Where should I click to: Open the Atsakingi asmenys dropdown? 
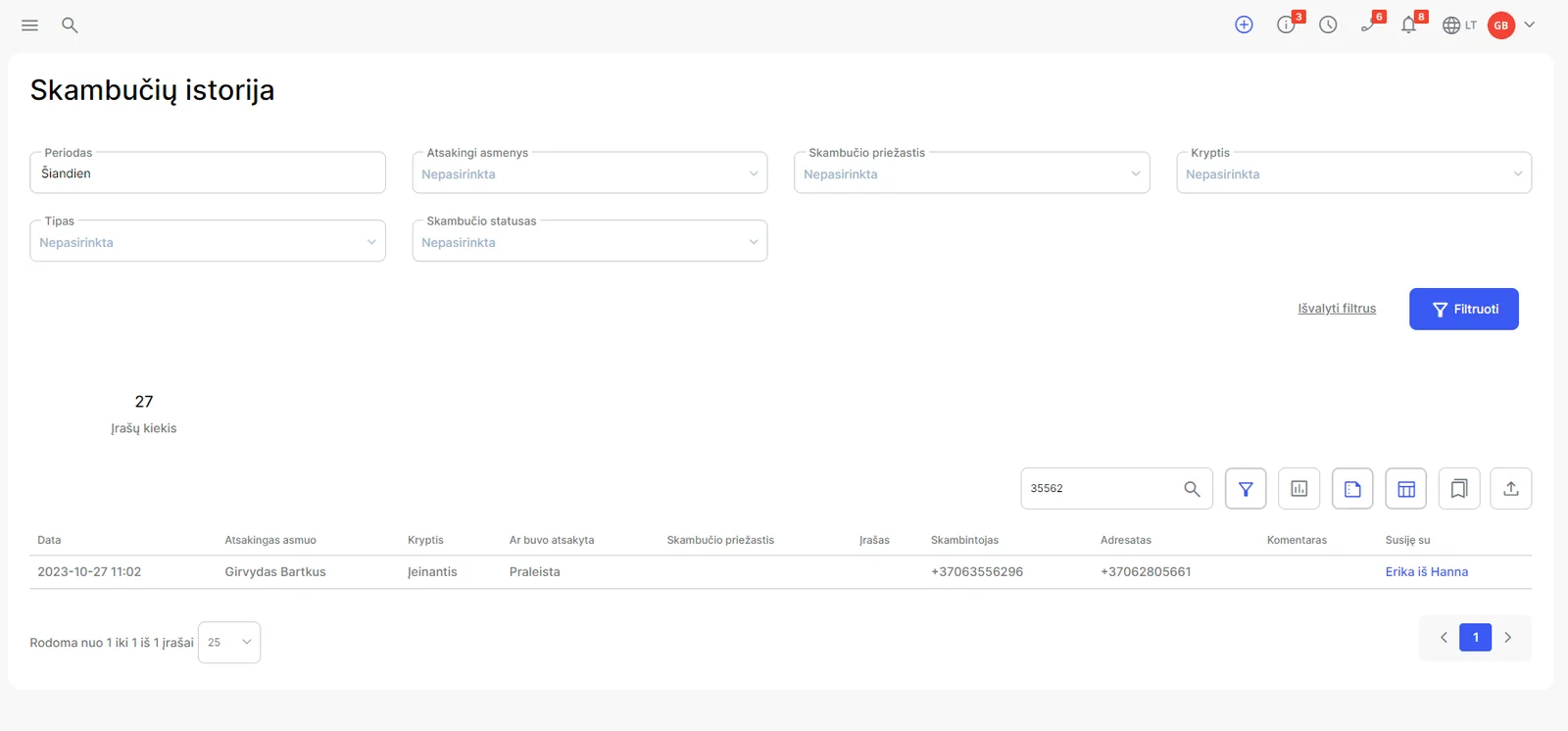pyautogui.click(x=590, y=172)
